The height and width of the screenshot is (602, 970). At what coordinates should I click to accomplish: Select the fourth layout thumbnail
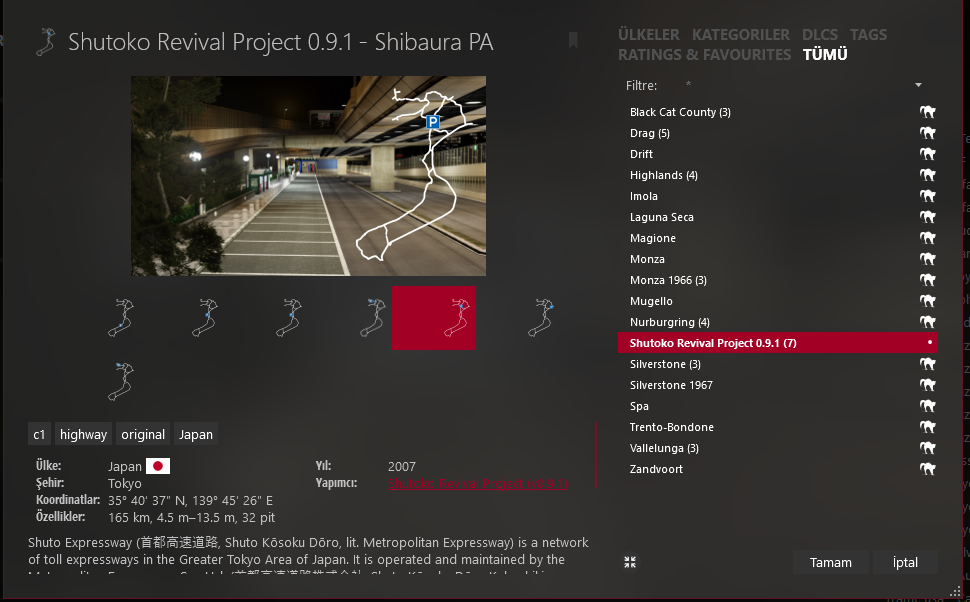pyautogui.click(x=372, y=317)
